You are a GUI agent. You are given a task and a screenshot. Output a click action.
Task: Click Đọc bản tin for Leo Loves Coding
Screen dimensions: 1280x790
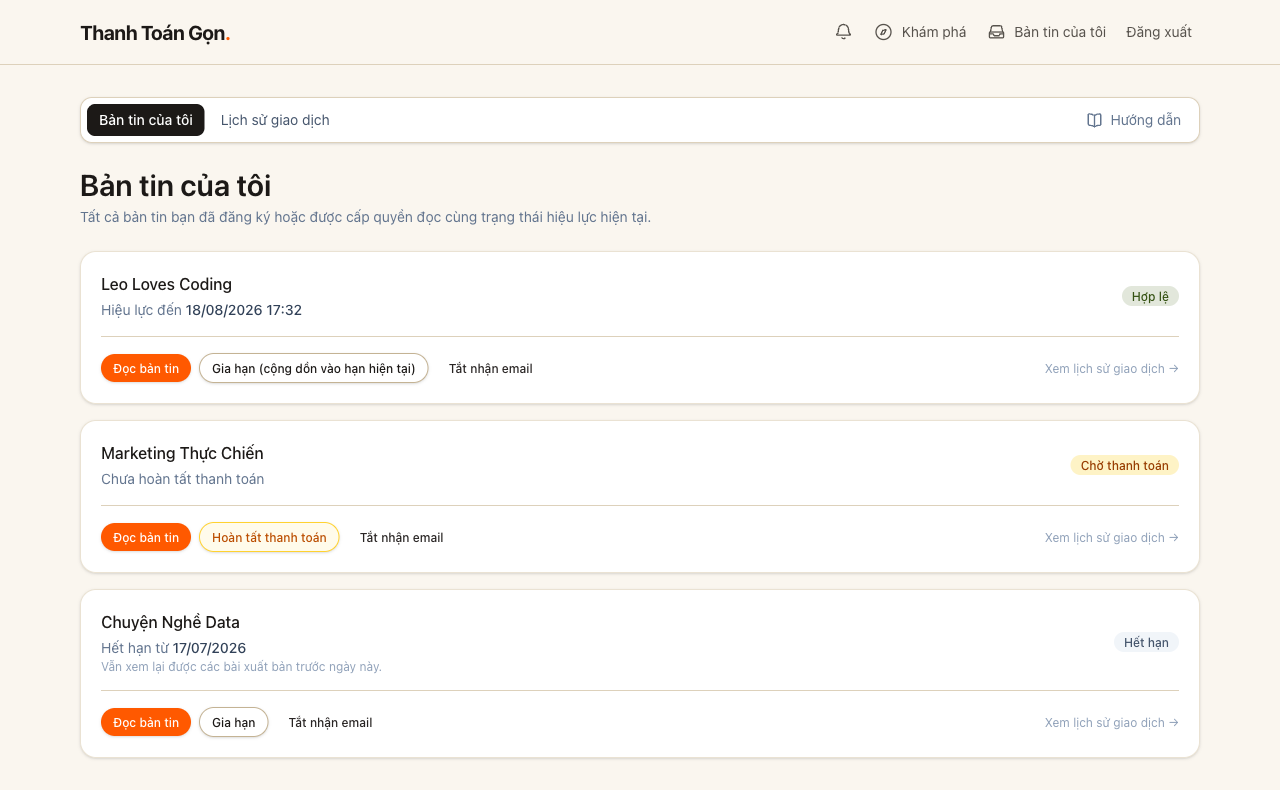point(146,368)
